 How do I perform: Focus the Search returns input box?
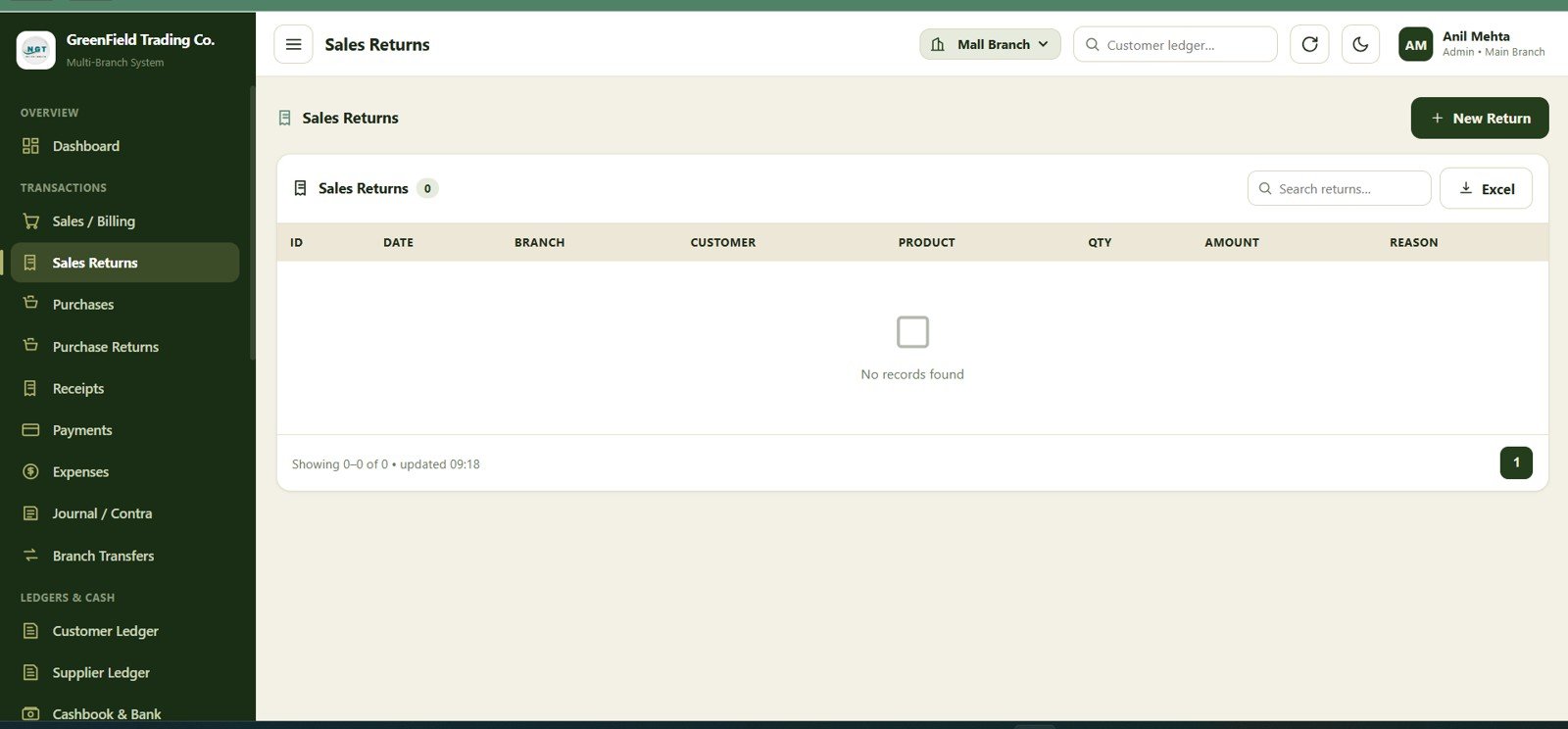[1339, 188]
